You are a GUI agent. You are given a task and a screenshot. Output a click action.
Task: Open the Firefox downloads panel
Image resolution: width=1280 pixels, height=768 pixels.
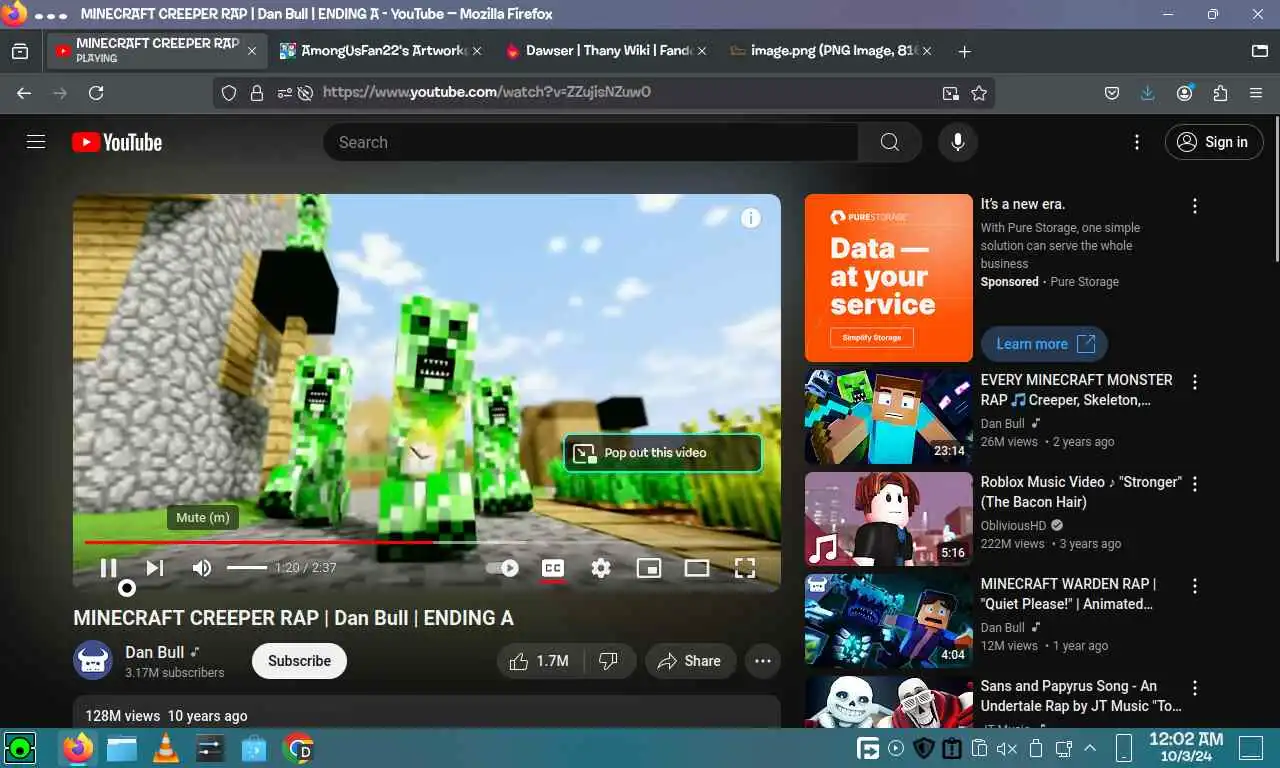click(x=1148, y=93)
